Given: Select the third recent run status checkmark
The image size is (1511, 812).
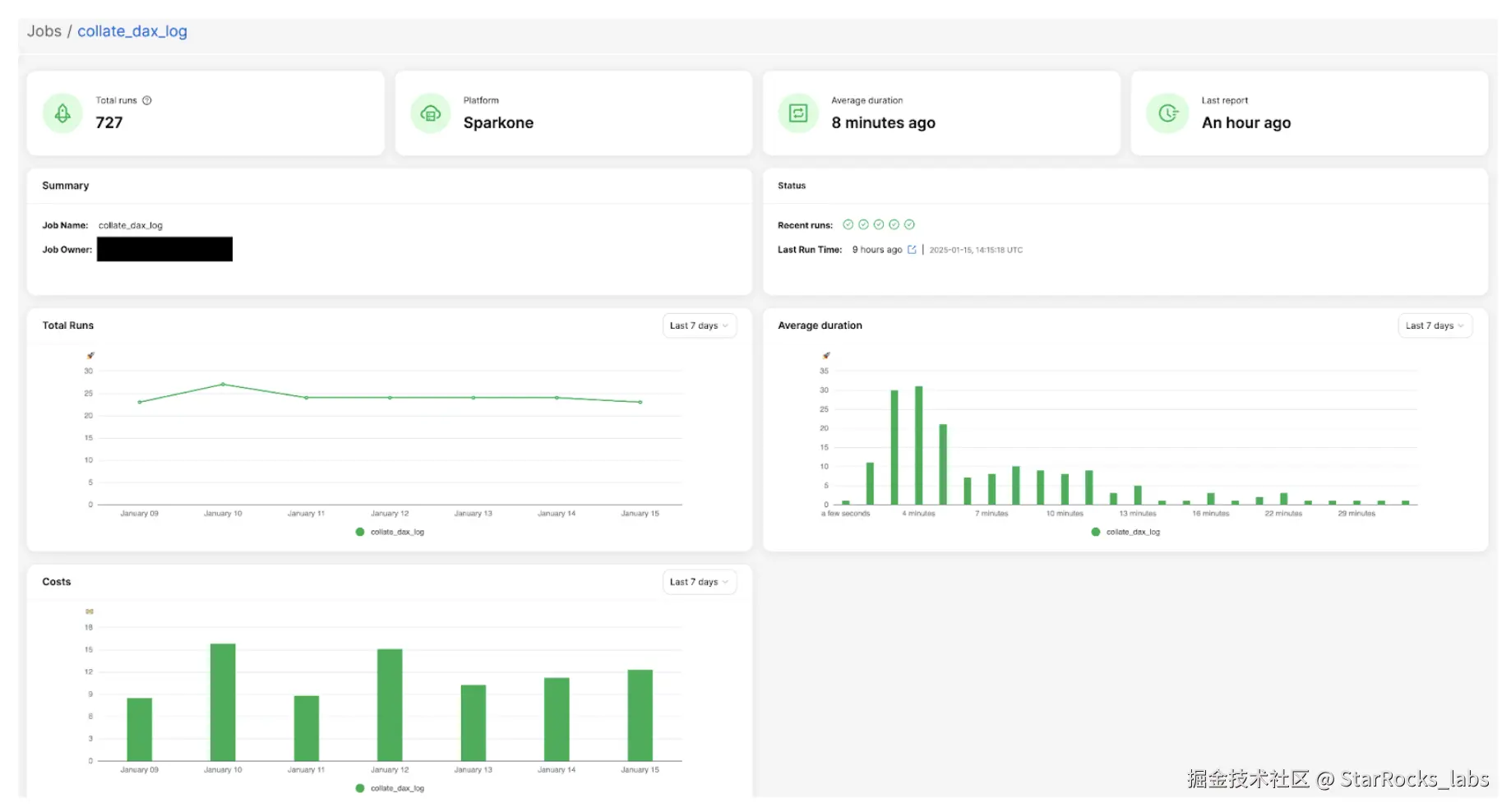Looking at the screenshot, I should click(x=879, y=224).
